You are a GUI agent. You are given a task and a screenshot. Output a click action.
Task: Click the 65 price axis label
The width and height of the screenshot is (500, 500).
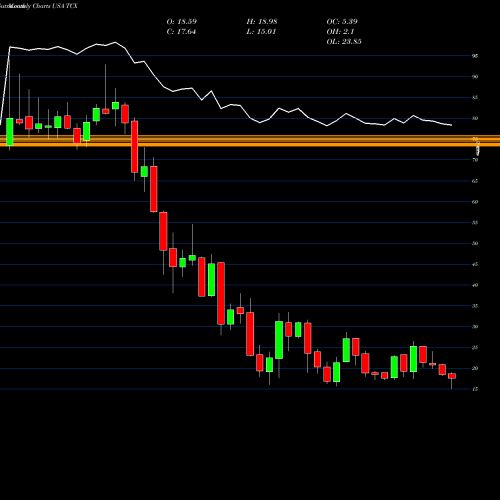pyautogui.click(x=475, y=181)
